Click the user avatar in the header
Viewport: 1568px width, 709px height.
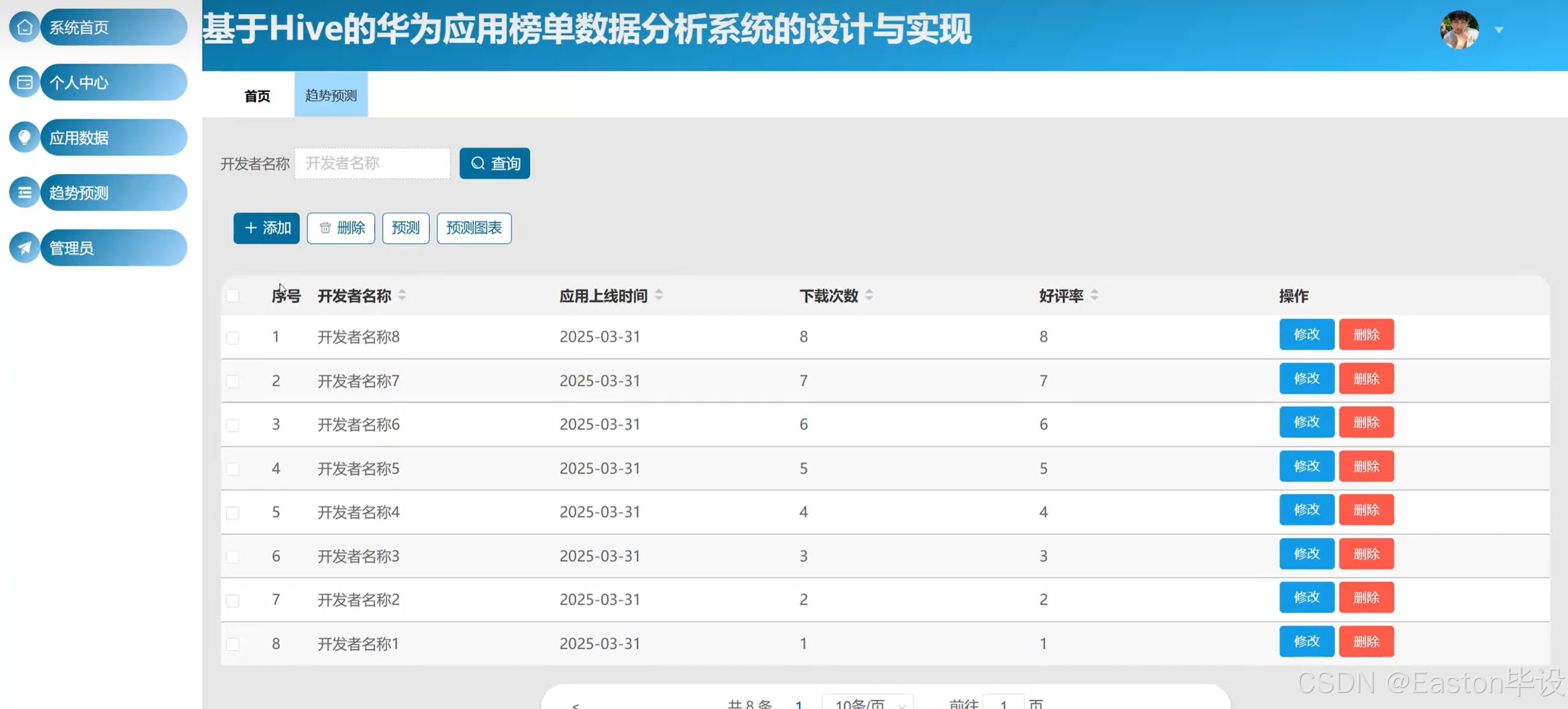pos(1459,29)
